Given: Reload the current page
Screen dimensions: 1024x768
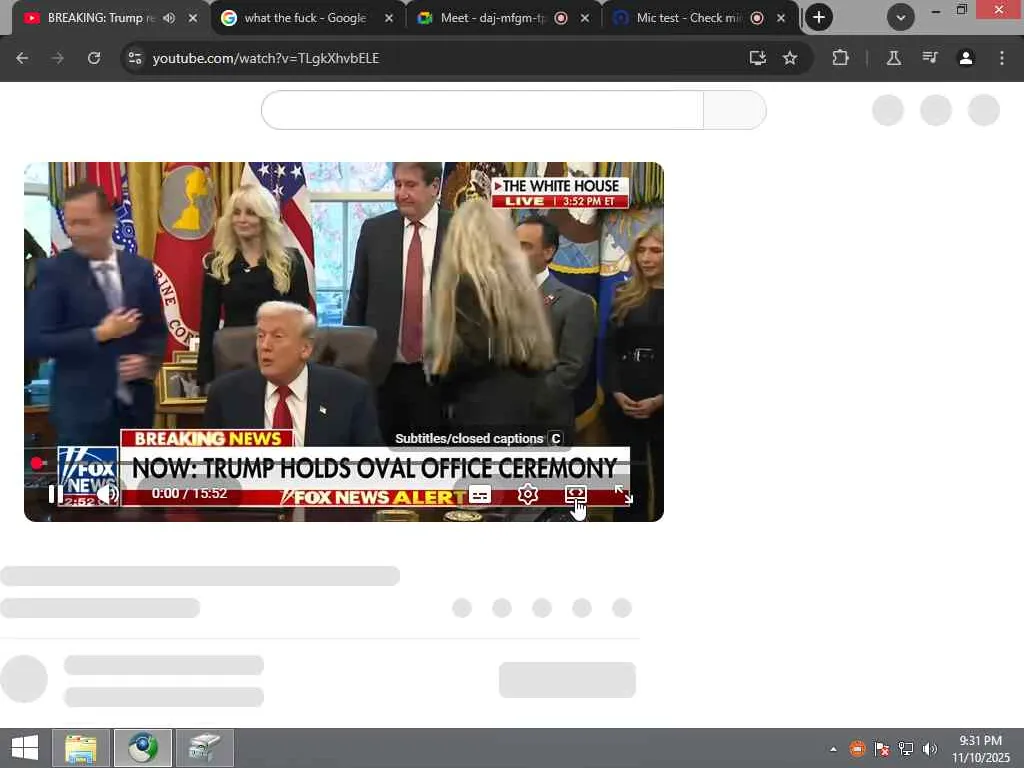Looking at the screenshot, I should pos(94,58).
